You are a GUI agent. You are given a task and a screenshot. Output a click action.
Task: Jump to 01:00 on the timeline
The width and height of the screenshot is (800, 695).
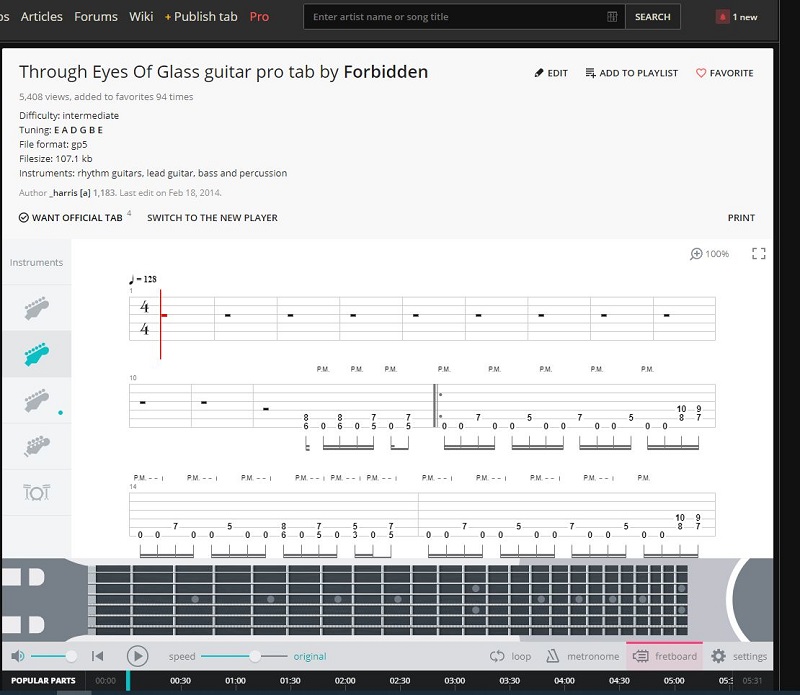[235, 681]
